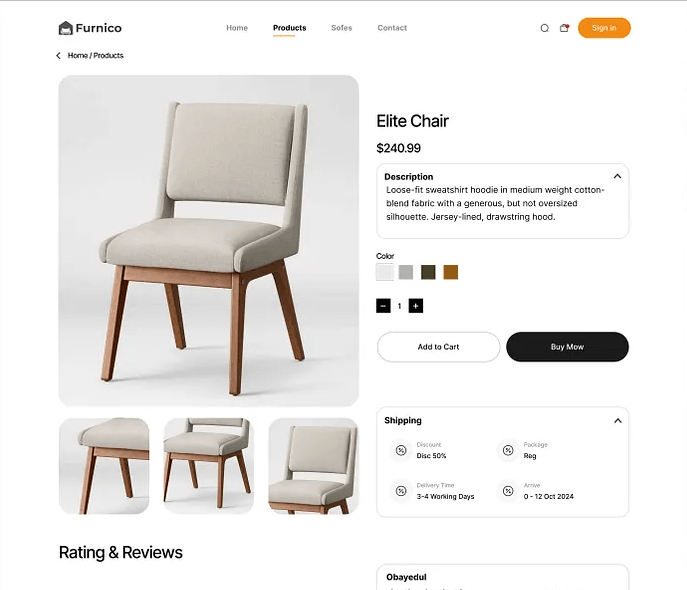Image resolution: width=687 pixels, height=590 pixels.
Task: Click the Package percent icon
Action: click(508, 450)
